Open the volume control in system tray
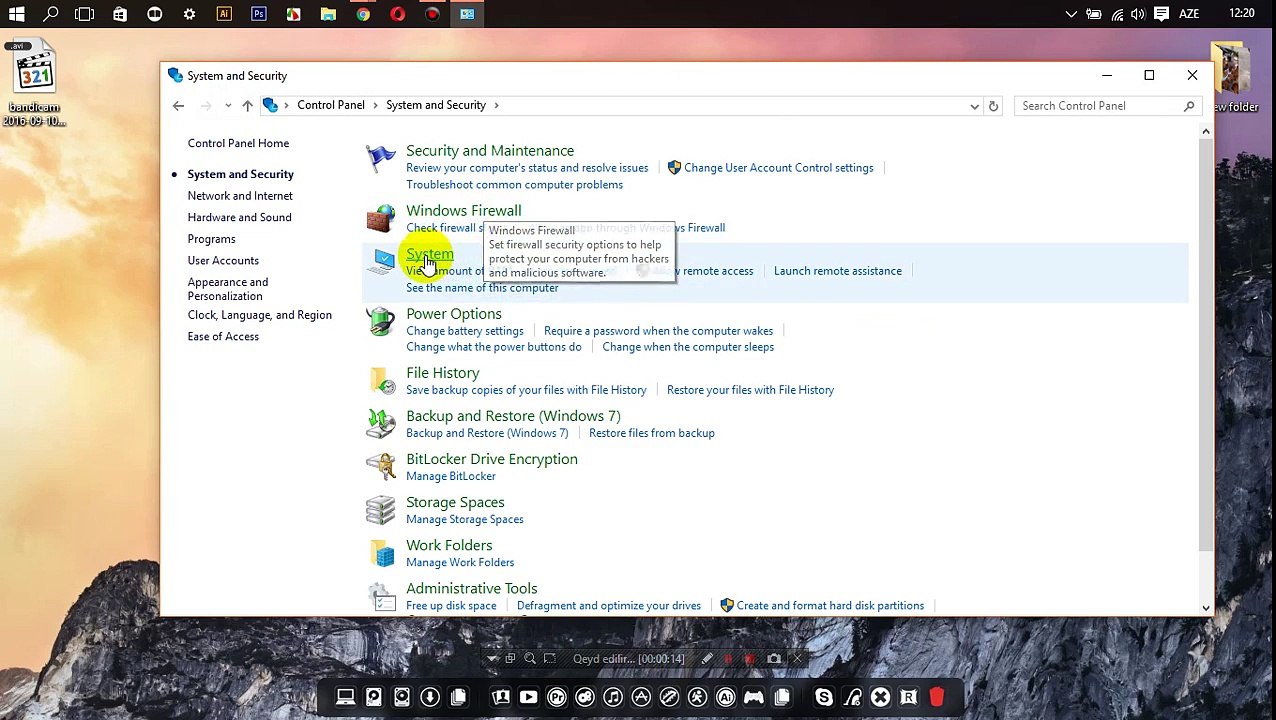This screenshot has width=1276, height=720. pos(1138,14)
